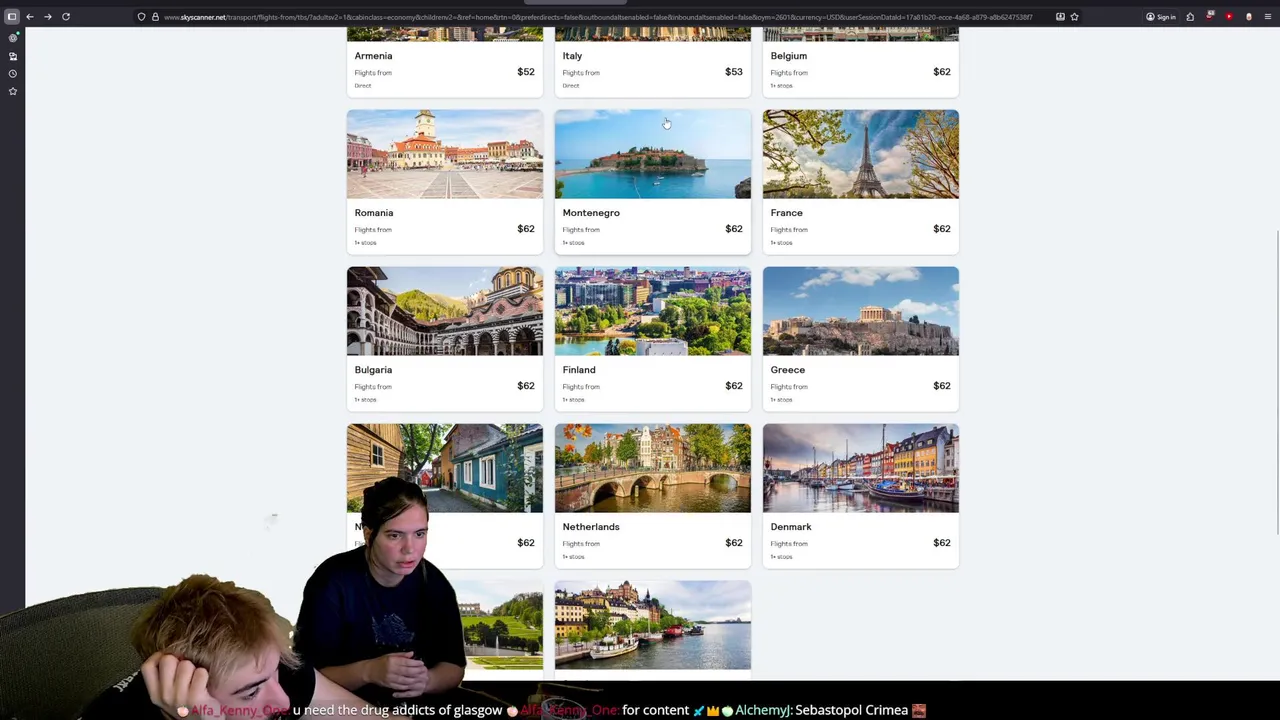Image resolution: width=1280 pixels, height=720 pixels.
Task: Click Romania town square photo
Action: click(445, 154)
